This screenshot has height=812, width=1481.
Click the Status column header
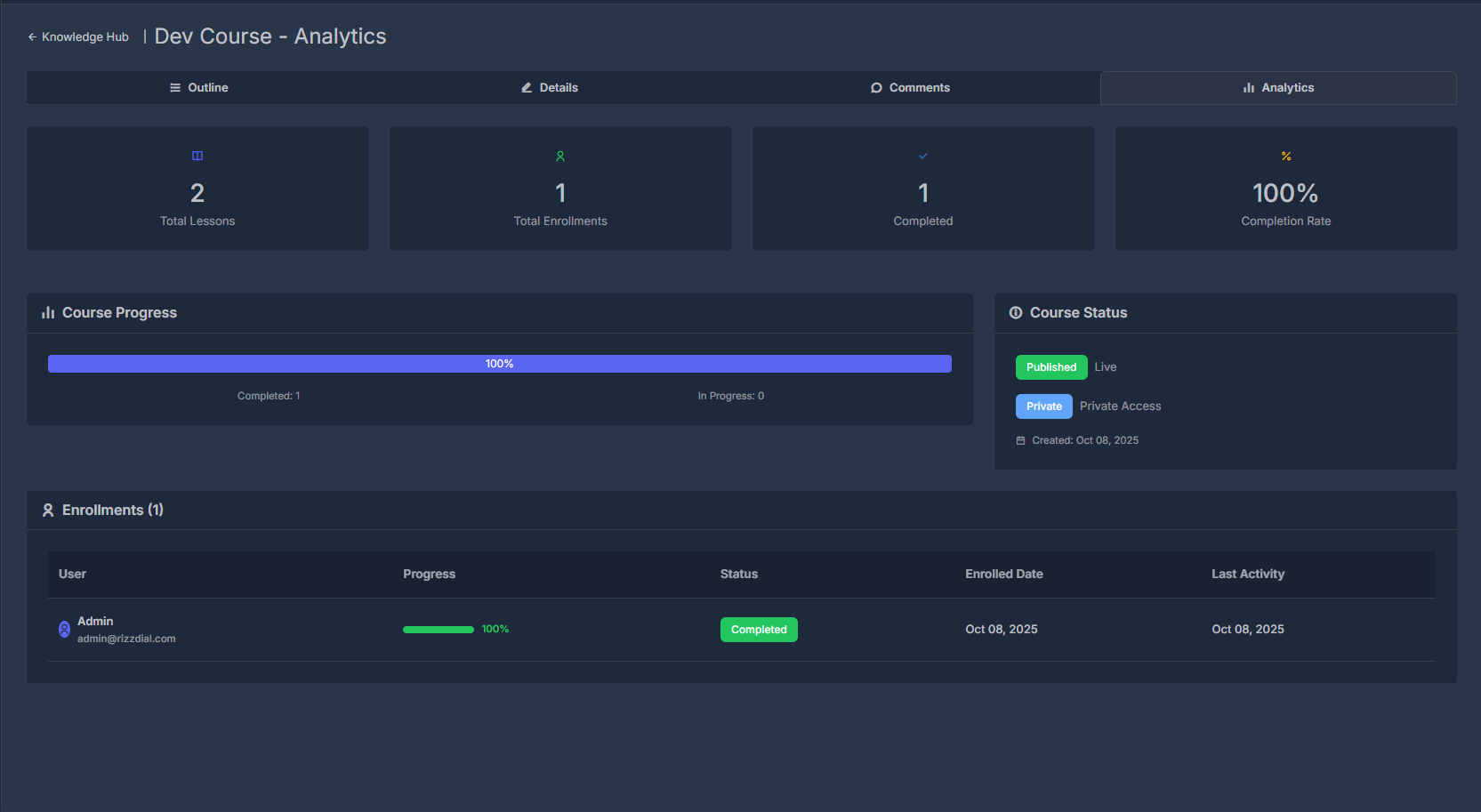click(x=739, y=574)
